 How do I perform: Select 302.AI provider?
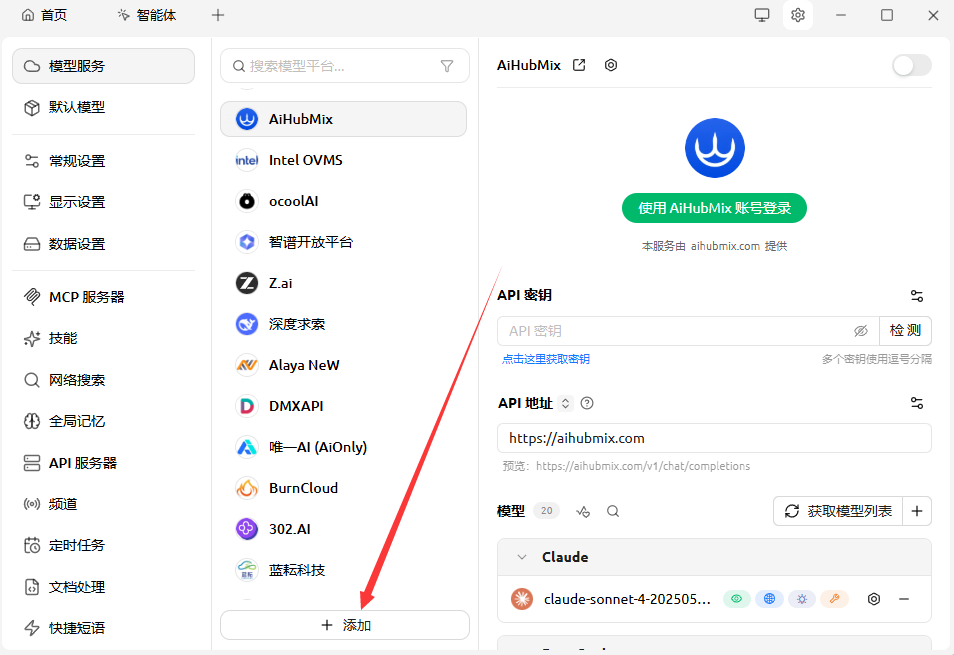pyautogui.click(x=343, y=529)
